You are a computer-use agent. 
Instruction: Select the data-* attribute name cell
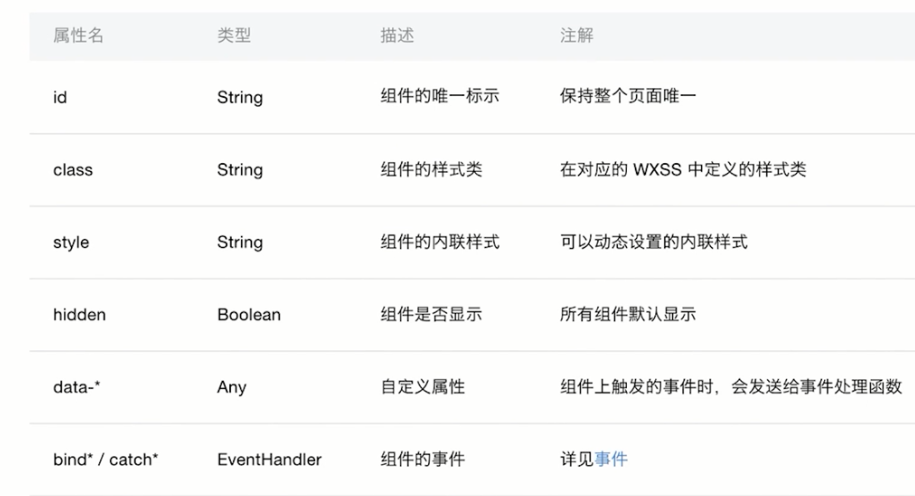click(76, 387)
